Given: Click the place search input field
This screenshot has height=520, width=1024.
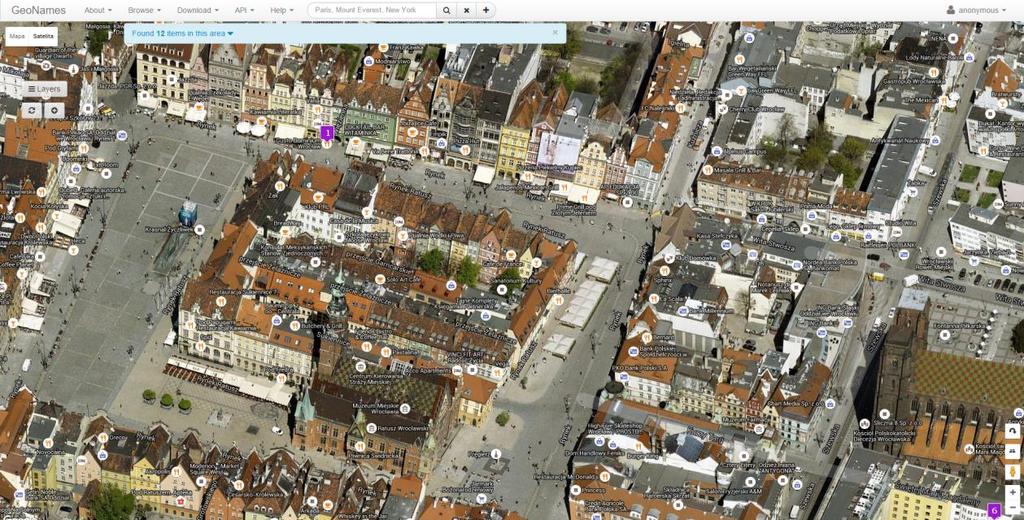Looking at the screenshot, I should click(x=372, y=10).
